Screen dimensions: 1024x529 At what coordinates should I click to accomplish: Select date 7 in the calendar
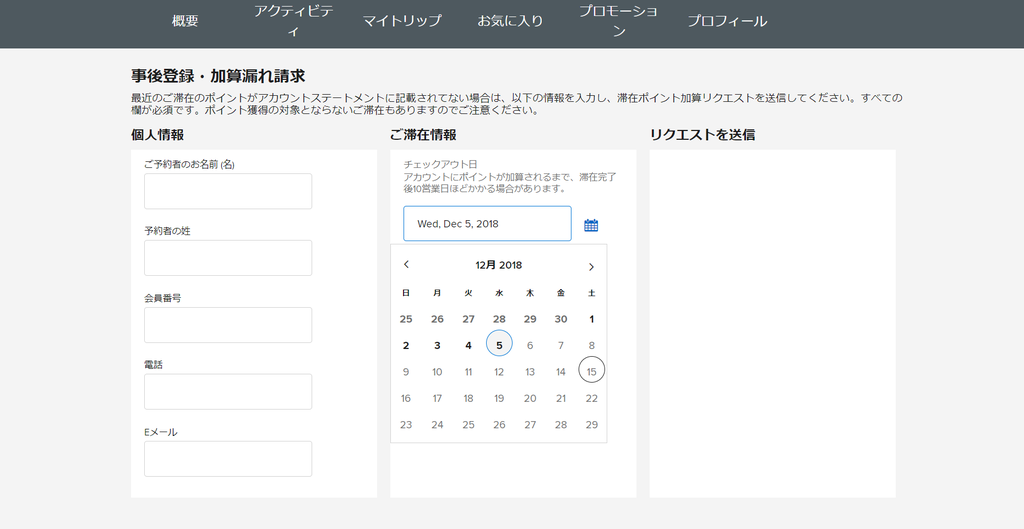click(x=561, y=345)
